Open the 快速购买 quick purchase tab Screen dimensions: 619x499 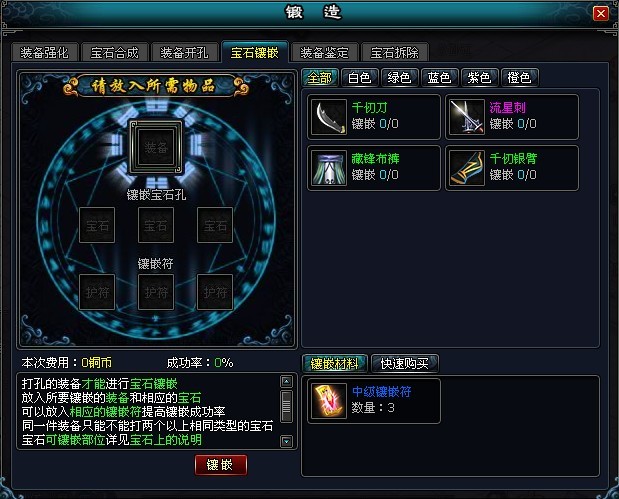tap(404, 363)
